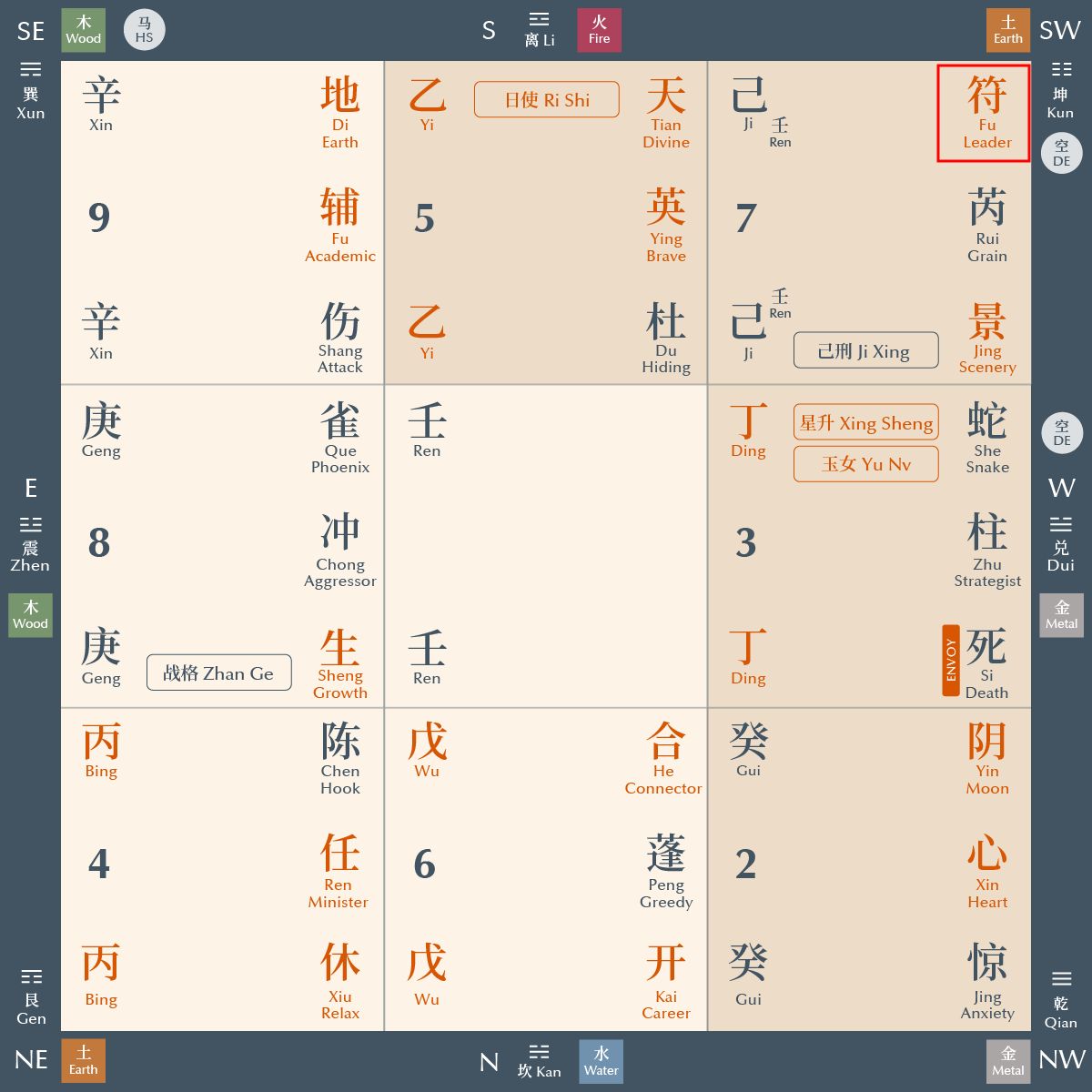The image size is (1092, 1092).
Task: Toggle the DE emptiness marker below Kun
Action: point(1061,153)
